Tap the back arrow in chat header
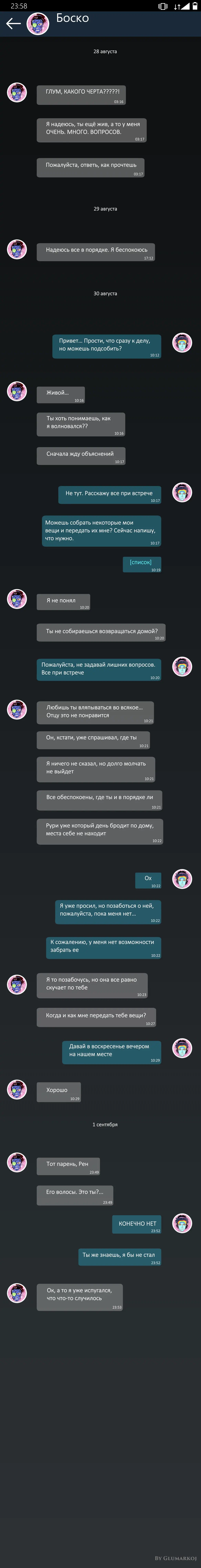This screenshot has height=1568, width=201. [13, 24]
